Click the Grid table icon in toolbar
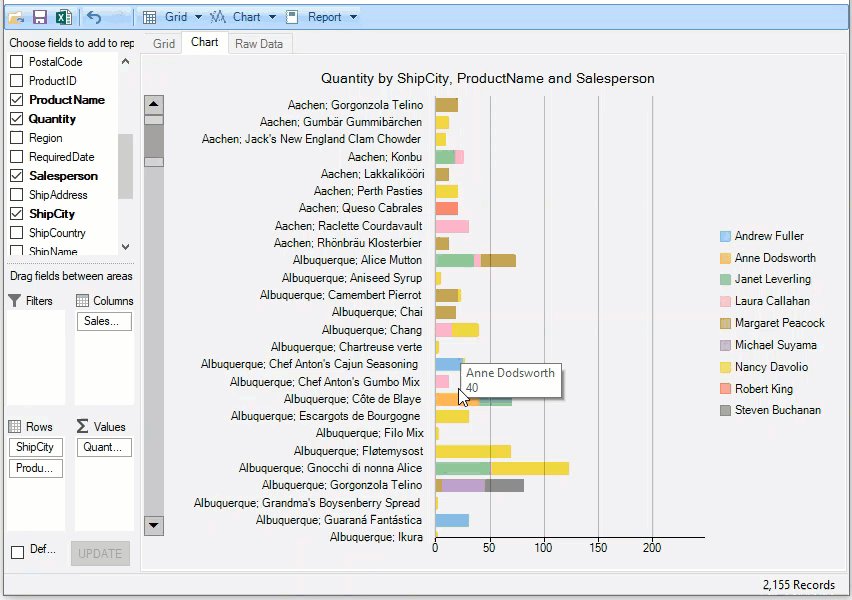Screen dimensions: 852x600 [149, 17]
